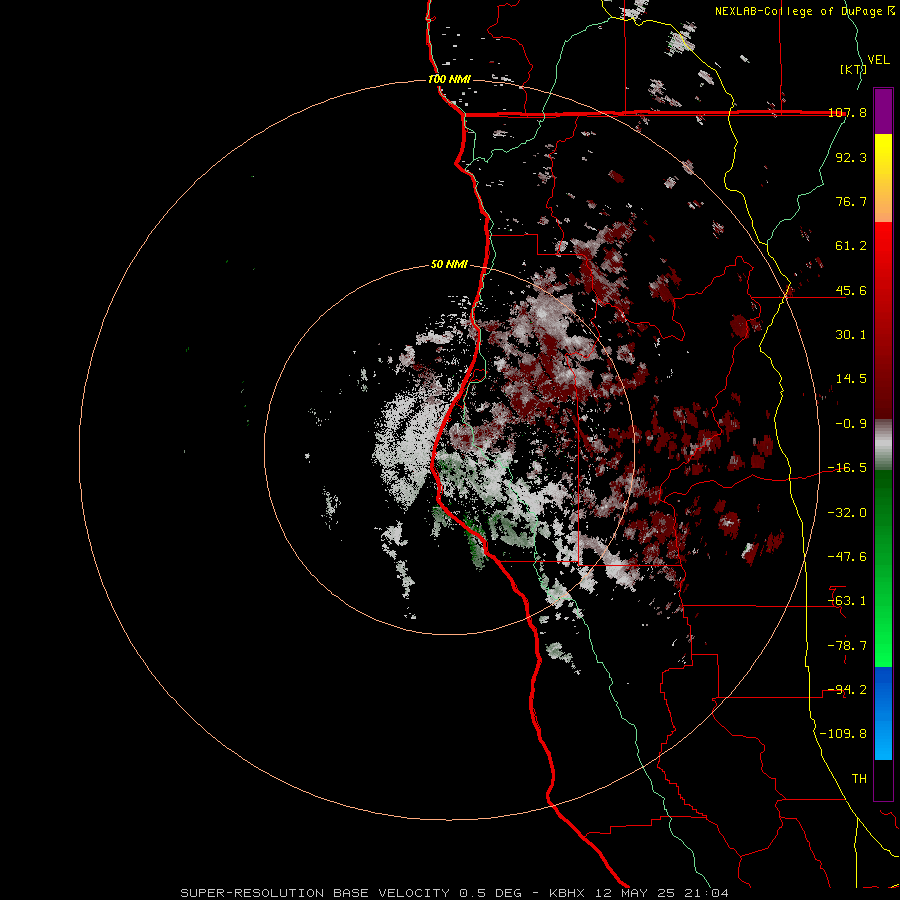900x900 pixels.
Task: Pick the yellow-orange segment of the color bar
Action: 883,178
